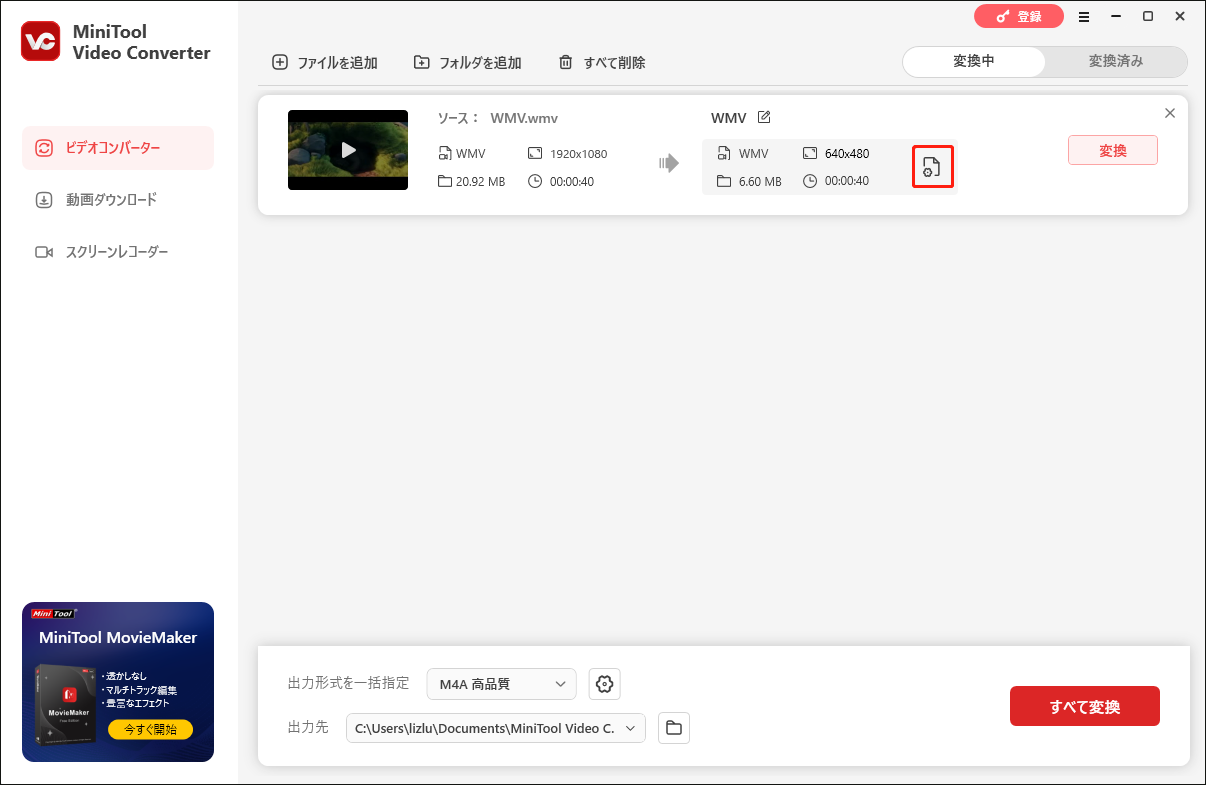The width and height of the screenshot is (1206, 785).
Task: Click the output WMV title text
Action: point(729,118)
